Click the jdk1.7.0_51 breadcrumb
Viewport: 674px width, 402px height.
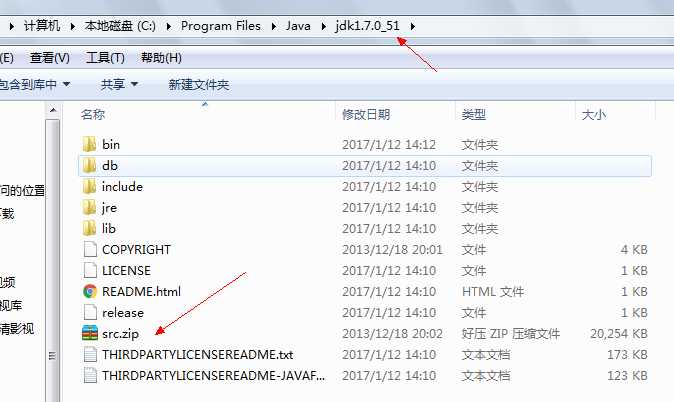tap(368, 26)
